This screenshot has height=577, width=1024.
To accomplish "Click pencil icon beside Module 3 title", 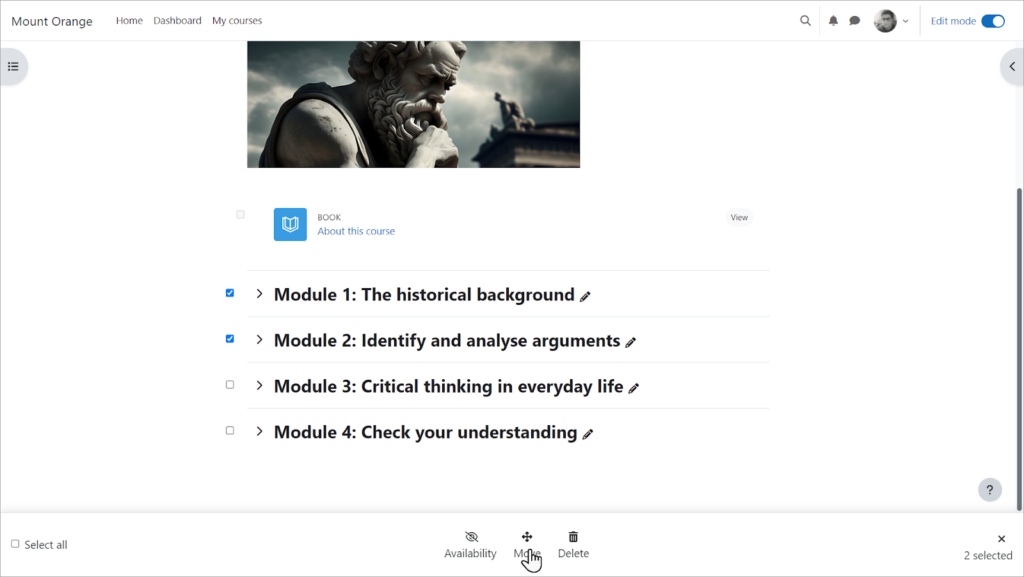I will pyautogui.click(x=634, y=388).
